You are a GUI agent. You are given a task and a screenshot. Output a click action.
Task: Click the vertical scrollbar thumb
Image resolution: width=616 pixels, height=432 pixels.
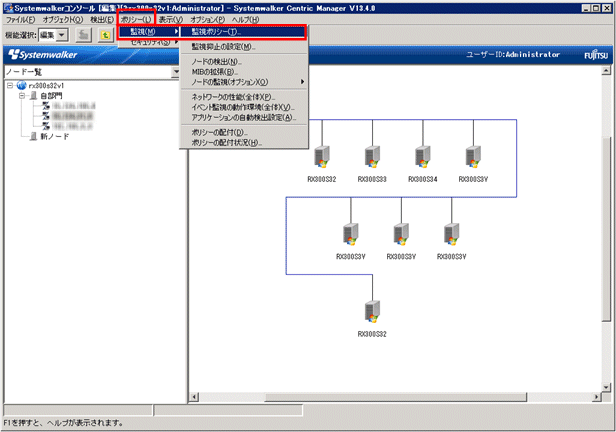[606, 229]
